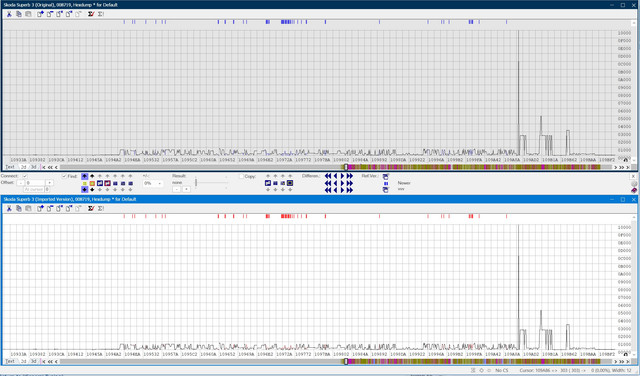Click the highlighted down-arrow Find icon

pos(84,190)
